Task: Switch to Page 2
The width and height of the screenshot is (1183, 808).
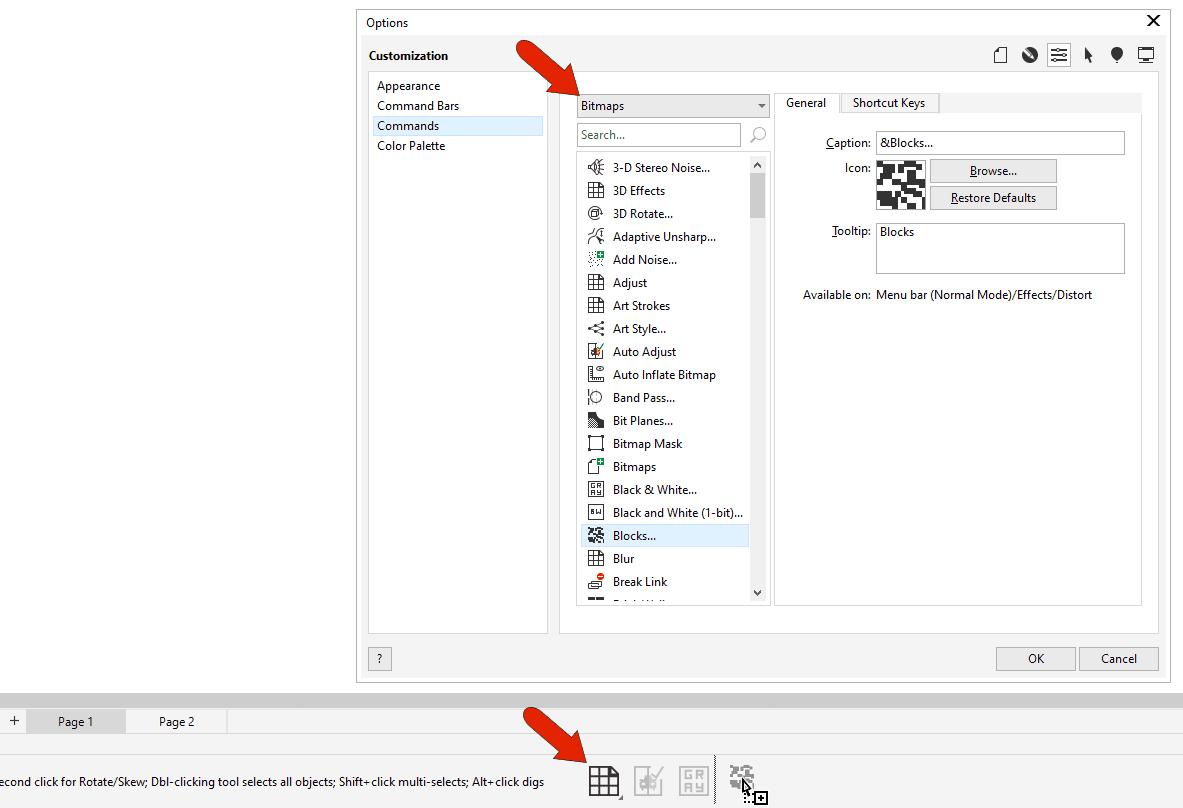Action: point(176,721)
